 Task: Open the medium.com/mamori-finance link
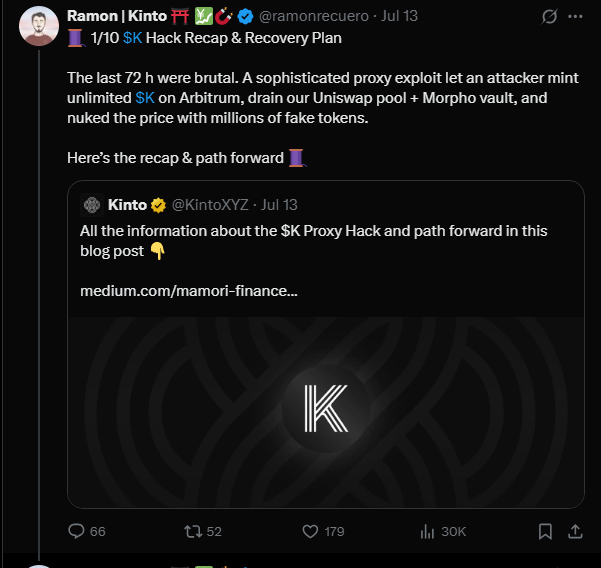click(x=189, y=291)
